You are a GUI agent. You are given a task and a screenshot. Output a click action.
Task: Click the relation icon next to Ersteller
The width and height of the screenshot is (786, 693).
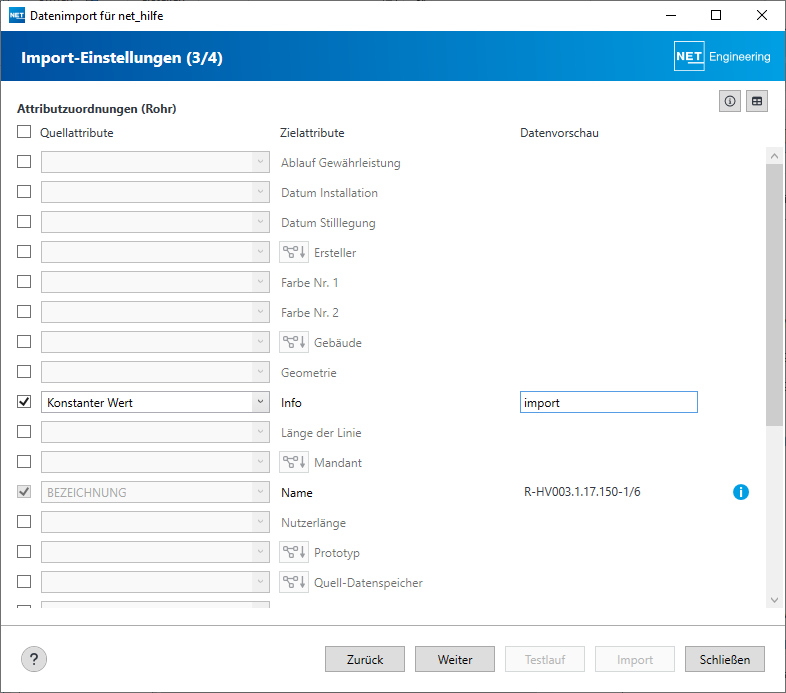click(294, 253)
